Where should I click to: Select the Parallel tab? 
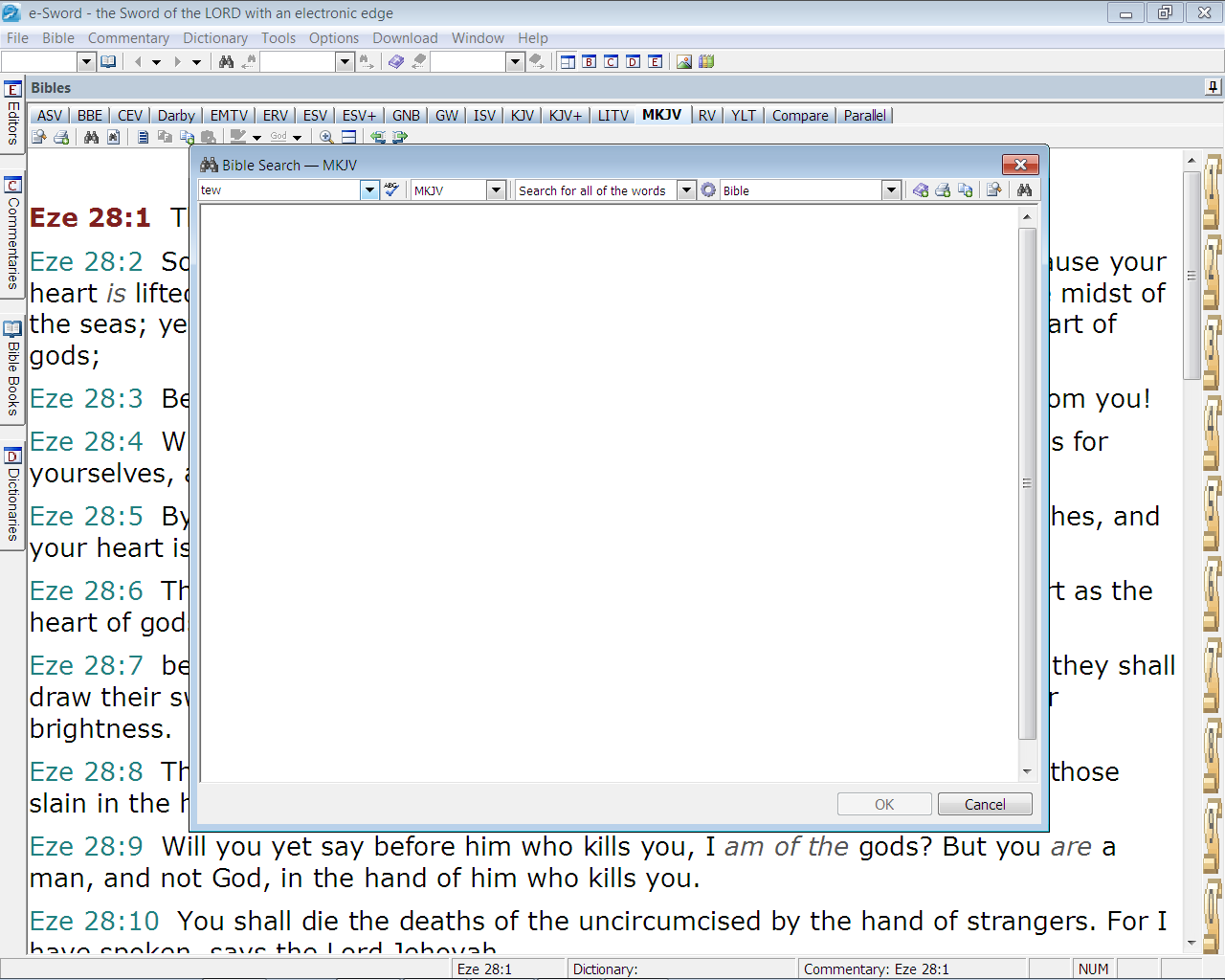tap(865, 115)
